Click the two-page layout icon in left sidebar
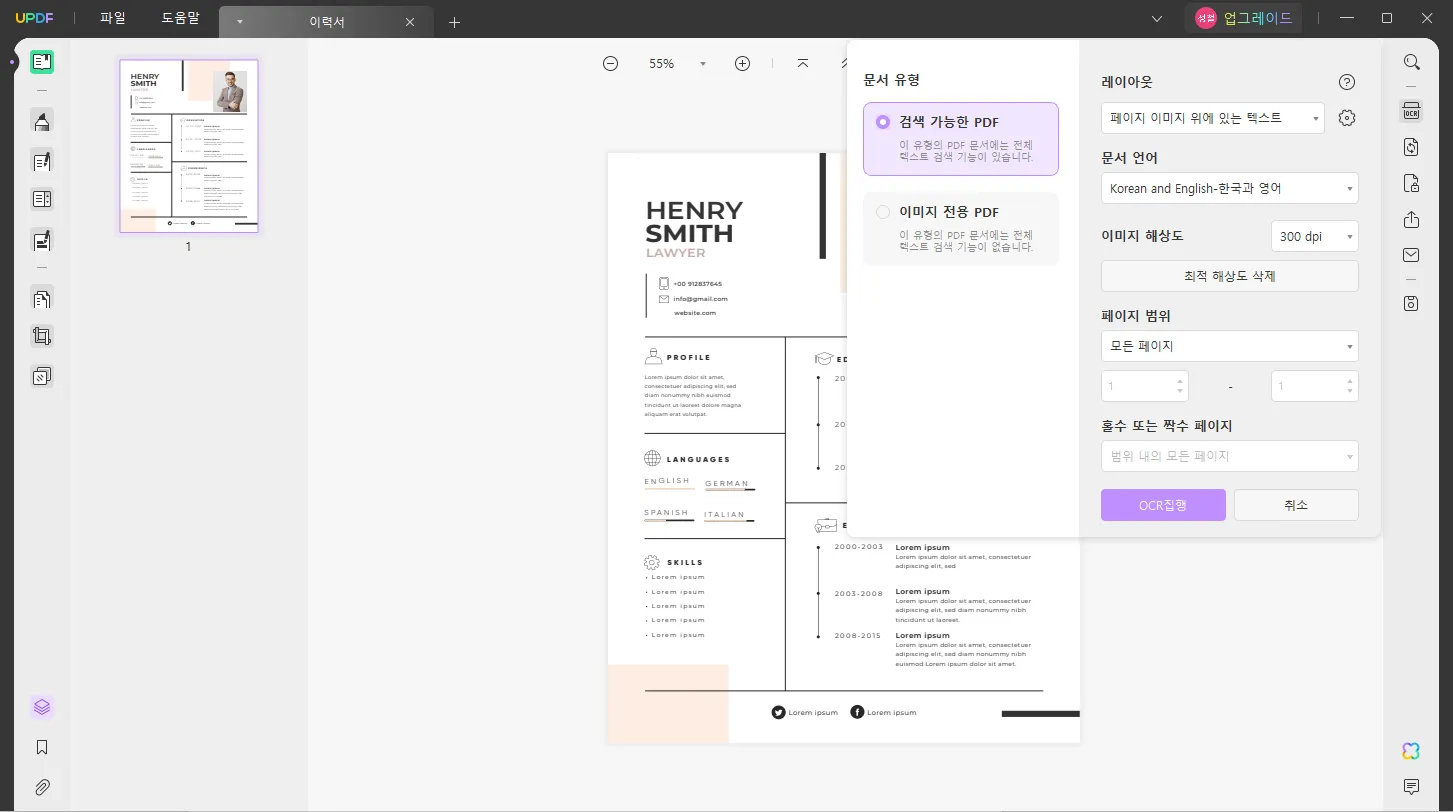 (x=41, y=199)
